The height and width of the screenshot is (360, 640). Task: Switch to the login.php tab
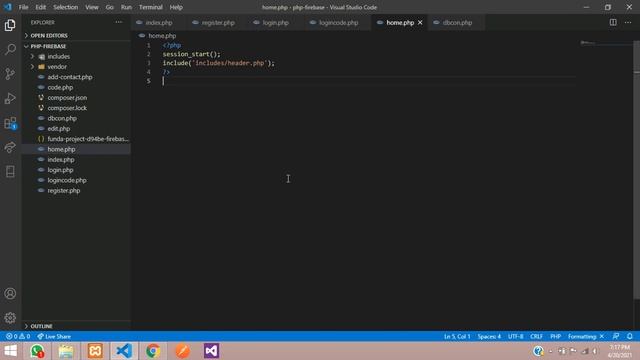click(x=275, y=22)
